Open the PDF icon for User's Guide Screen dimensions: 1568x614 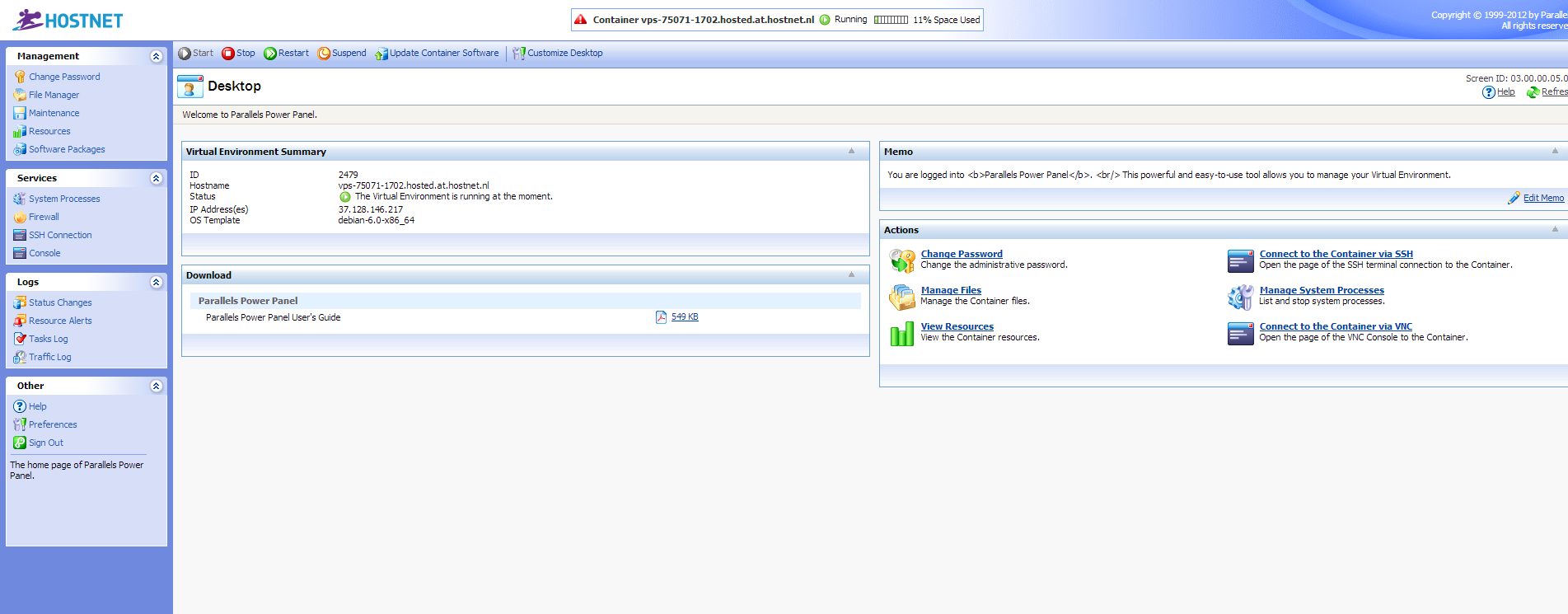click(x=661, y=317)
